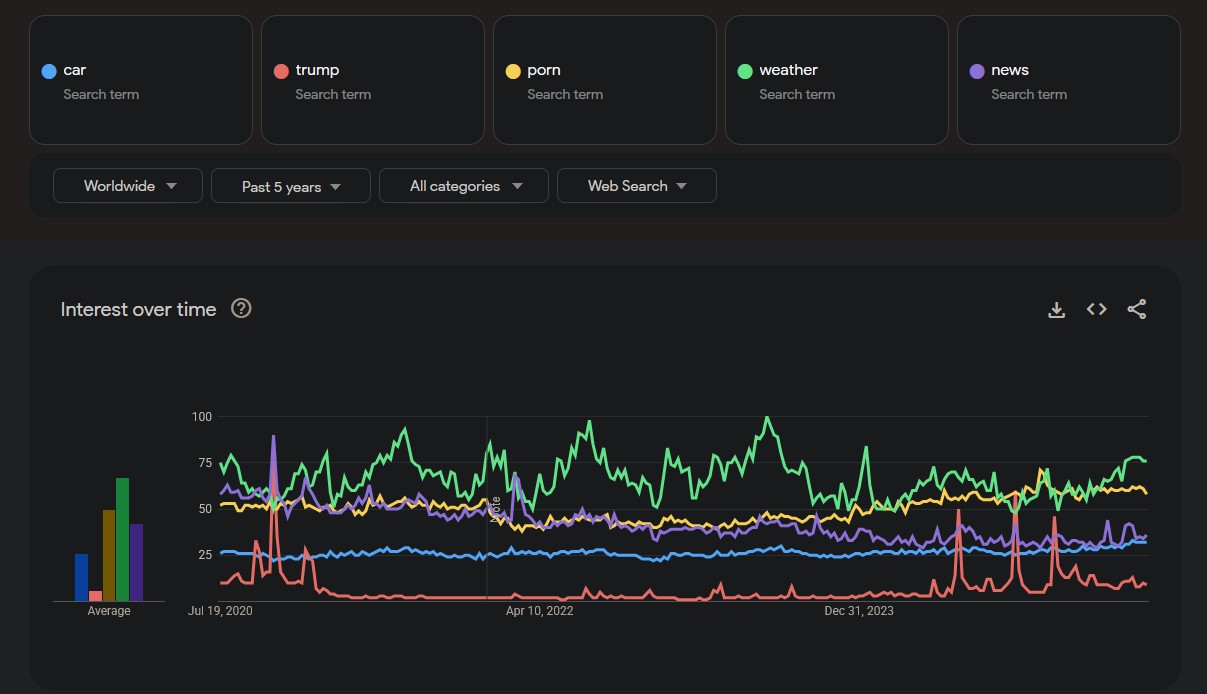This screenshot has height=694, width=1207.
Task: Click the green dot beside weather
Action: click(745, 71)
